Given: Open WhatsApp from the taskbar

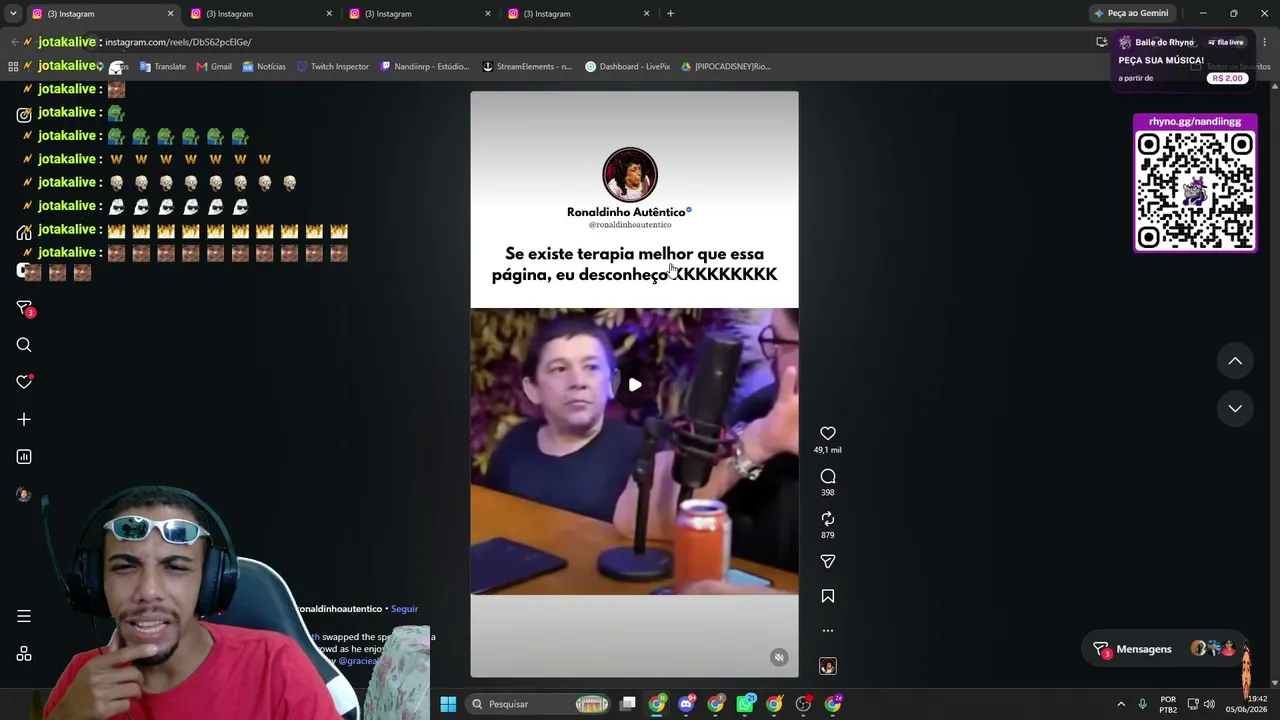Looking at the screenshot, I should (745, 704).
